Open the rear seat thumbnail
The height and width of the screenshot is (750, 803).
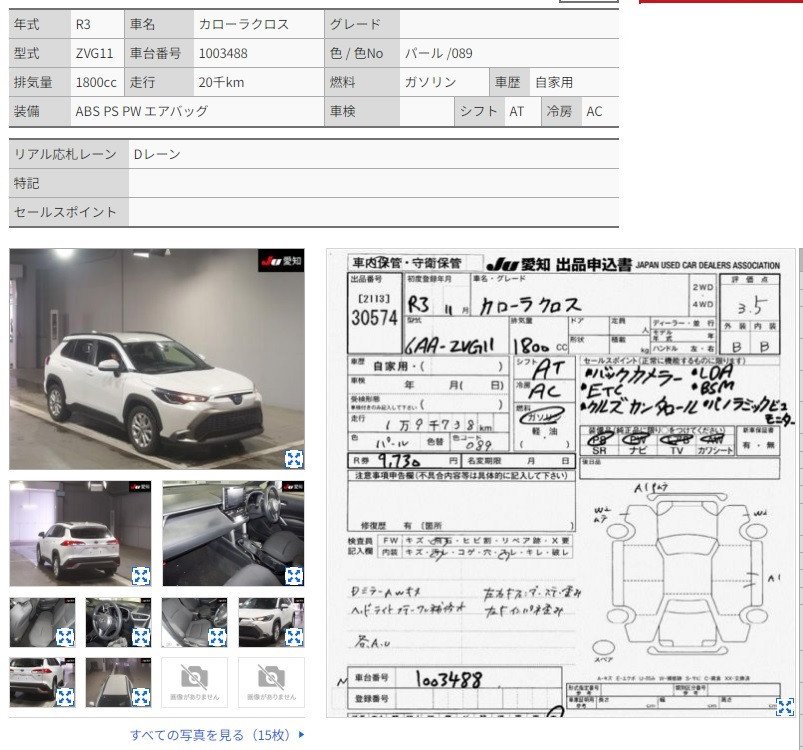(42, 623)
